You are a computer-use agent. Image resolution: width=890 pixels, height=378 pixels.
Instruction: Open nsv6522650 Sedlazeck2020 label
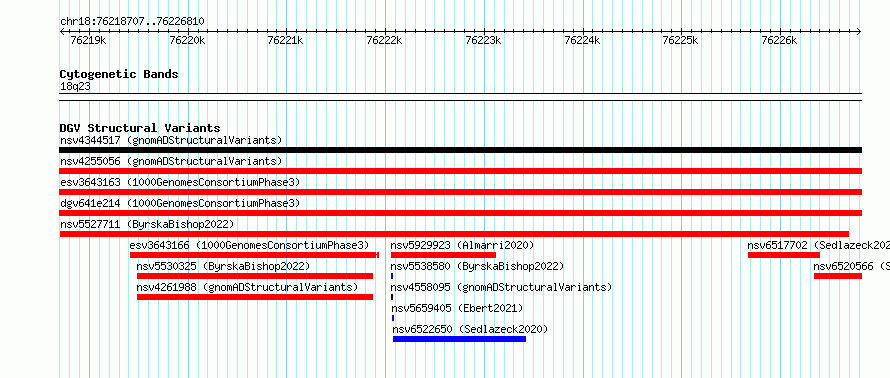[x=470, y=329]
